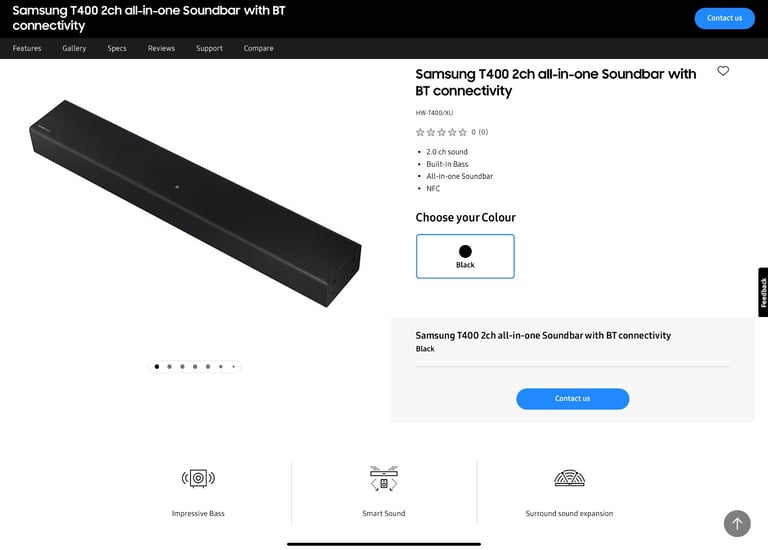Select the second carousel pagination dot
Viewport: 768px width, 550px height.
169,366
